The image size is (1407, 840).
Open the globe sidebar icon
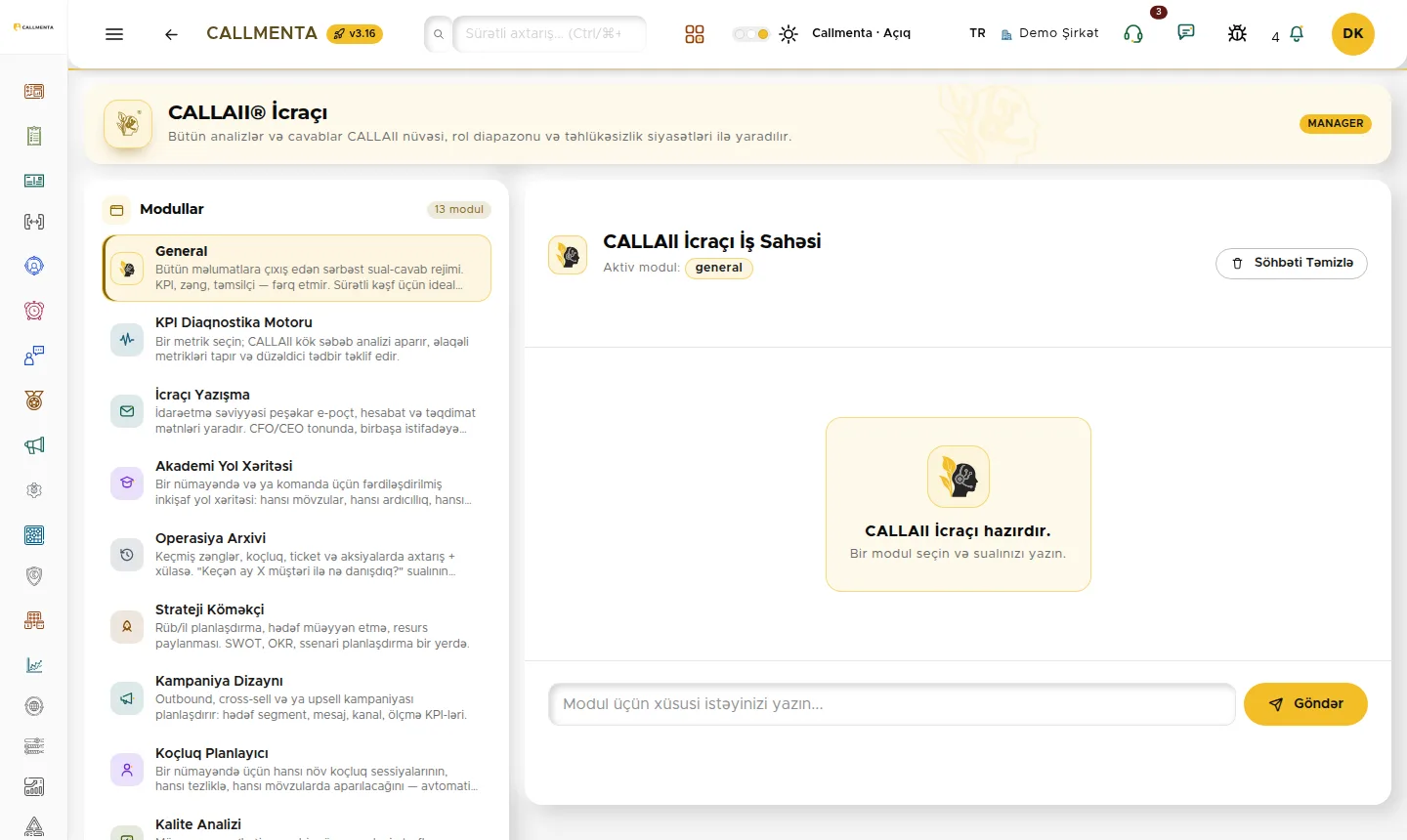(34, 706)
